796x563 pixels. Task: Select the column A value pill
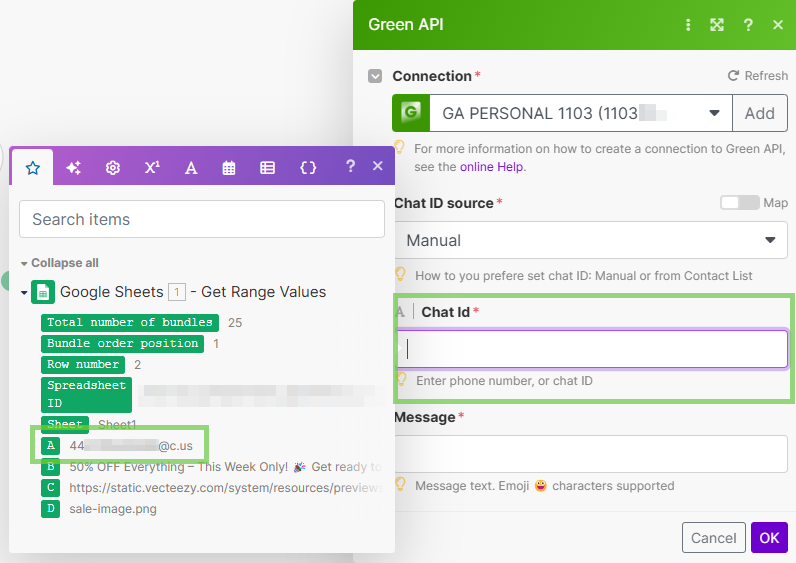tap(50, 445)
